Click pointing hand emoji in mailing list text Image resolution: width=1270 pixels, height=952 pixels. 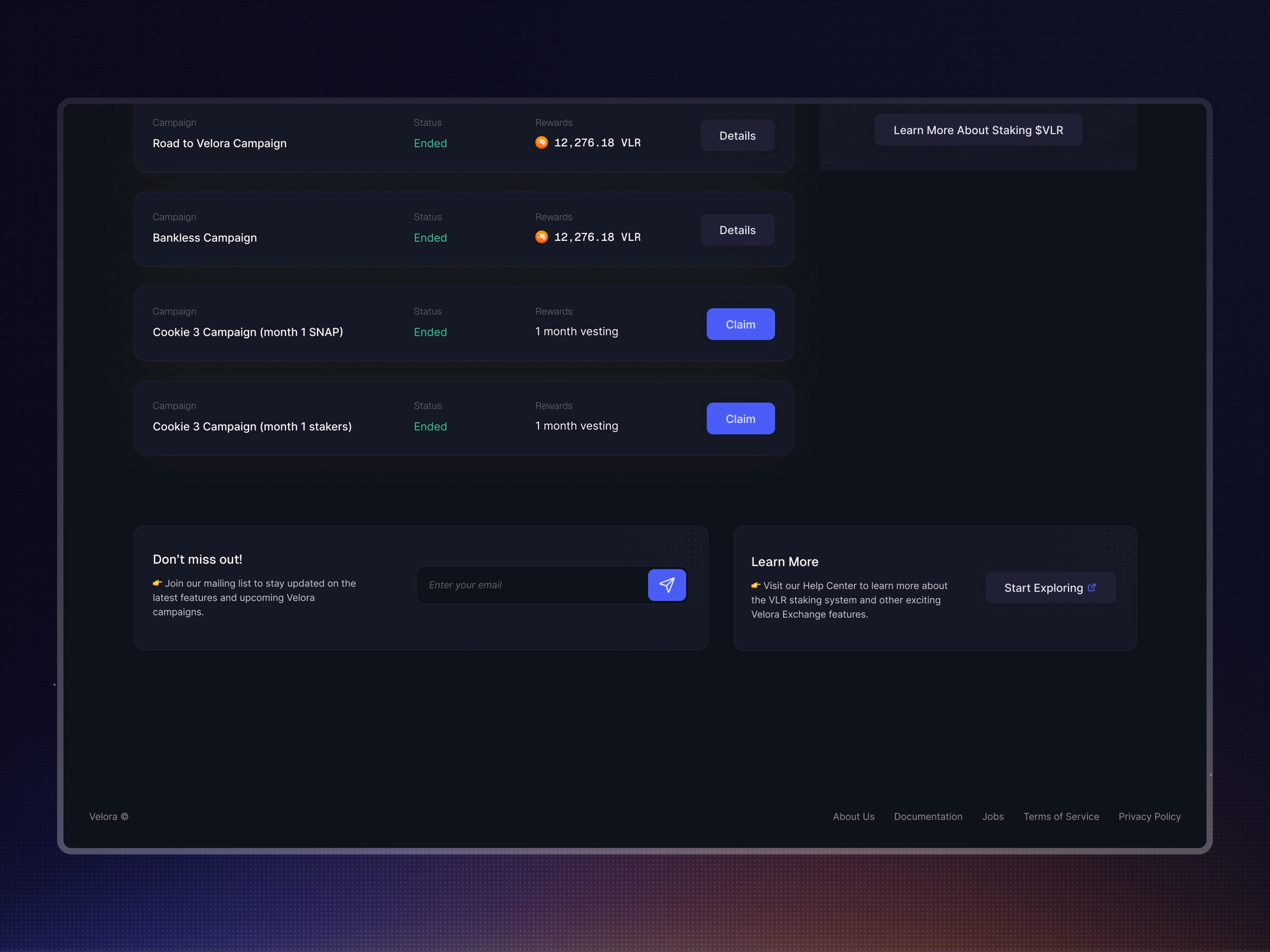tap(157, 583)
